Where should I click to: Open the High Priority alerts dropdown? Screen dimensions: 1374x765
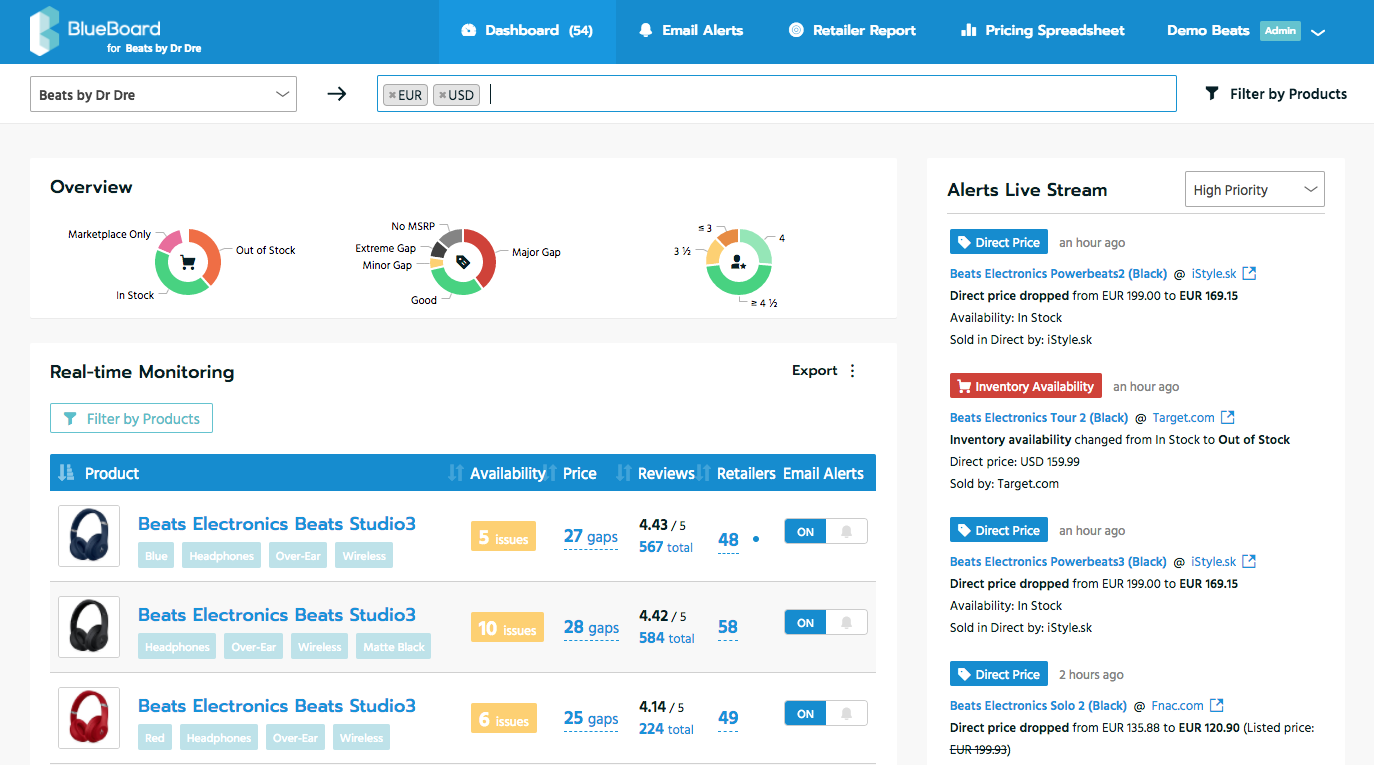[x=1254, y=190]
